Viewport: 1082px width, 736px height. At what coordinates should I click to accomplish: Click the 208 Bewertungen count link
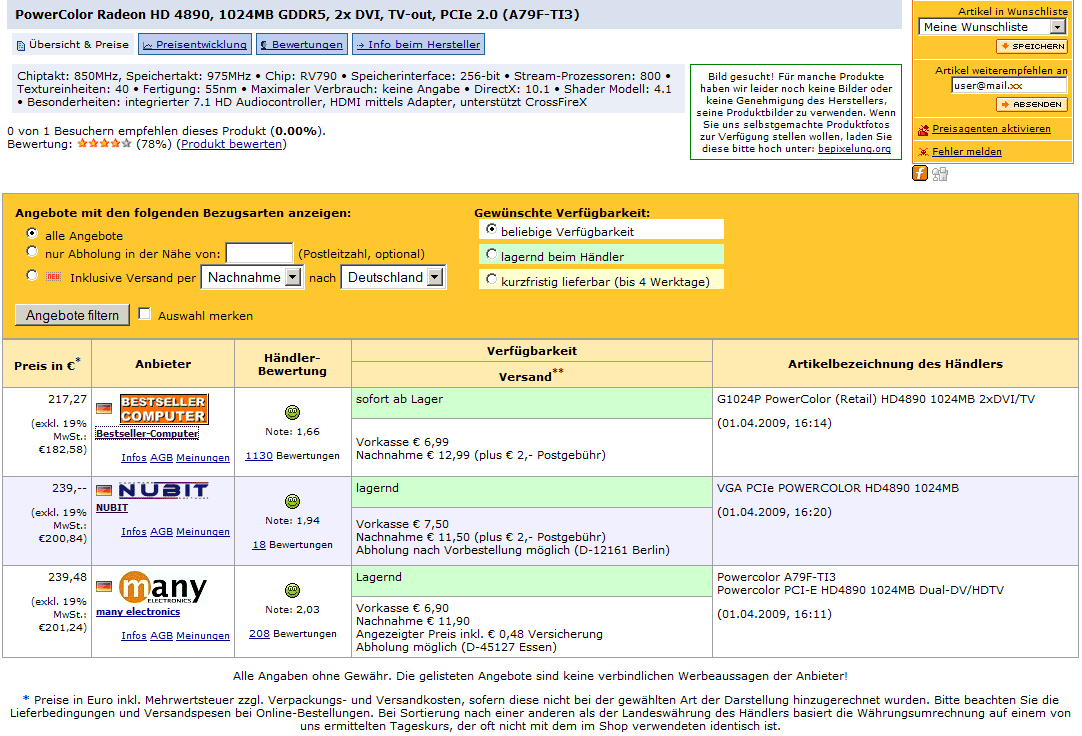coord(259,634)
